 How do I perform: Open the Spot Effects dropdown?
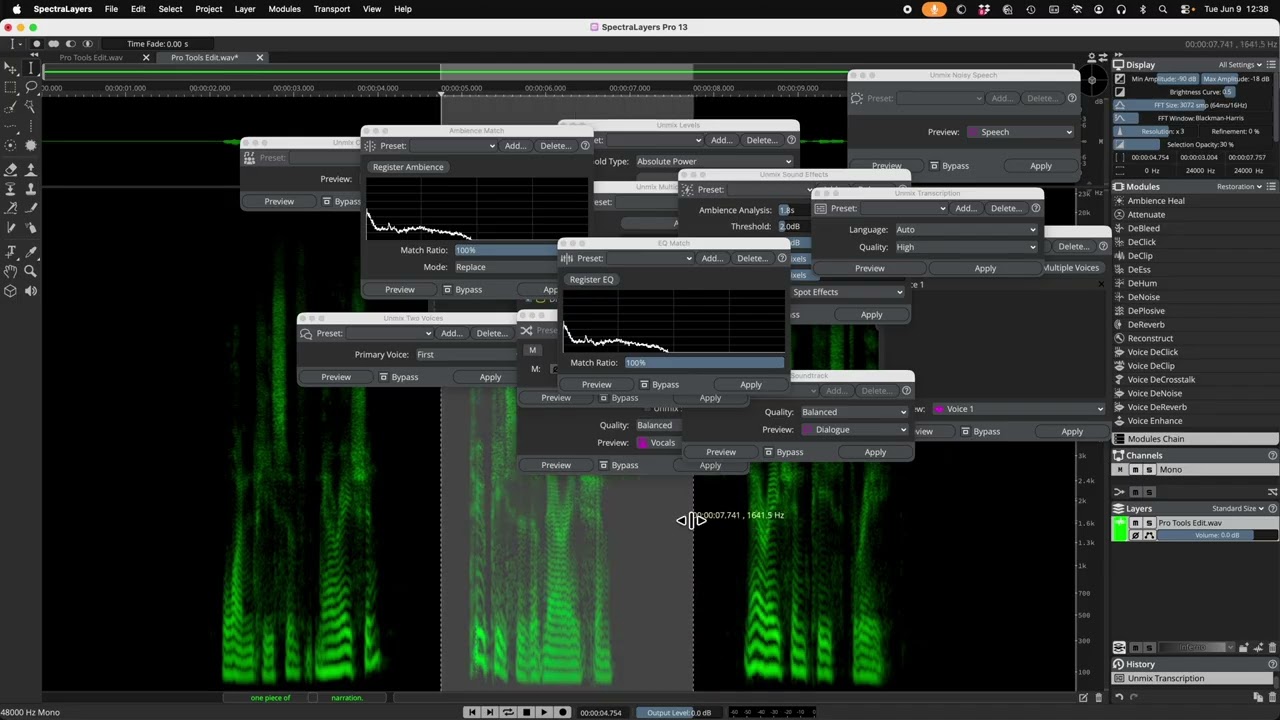[x=848, y=292]
